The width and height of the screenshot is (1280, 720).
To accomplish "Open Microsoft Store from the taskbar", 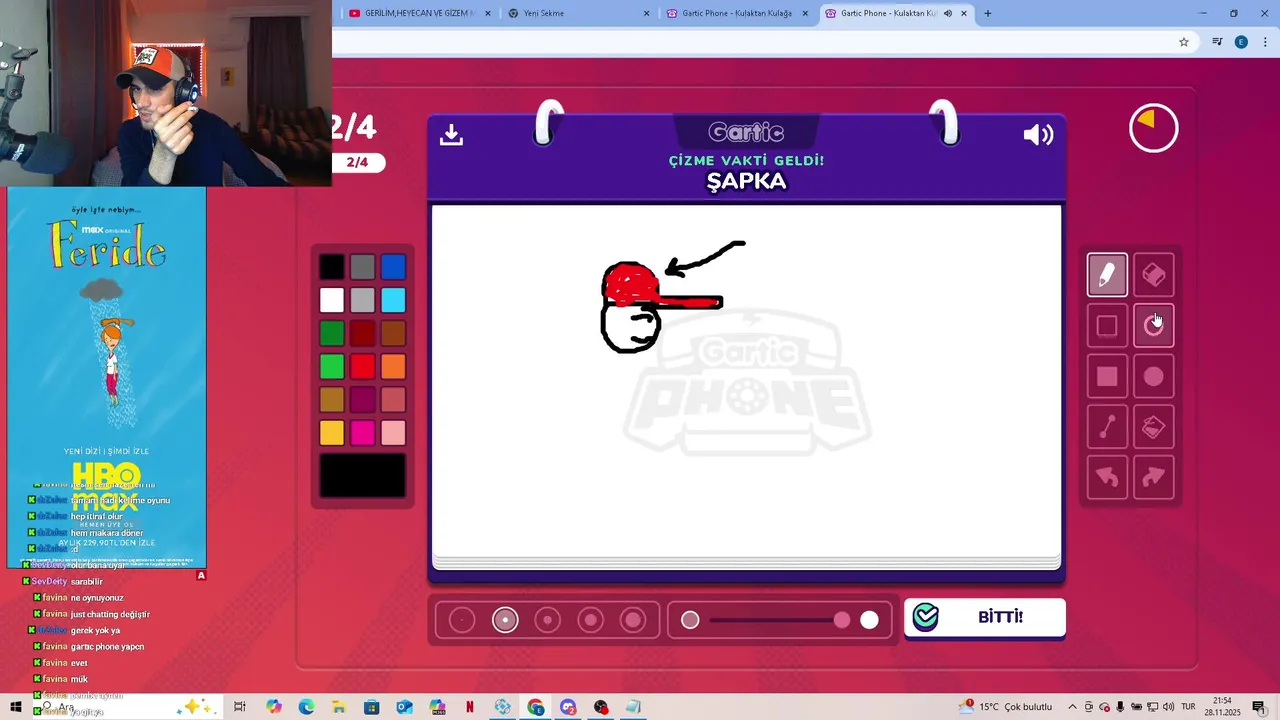I will [x=371, y=707].
